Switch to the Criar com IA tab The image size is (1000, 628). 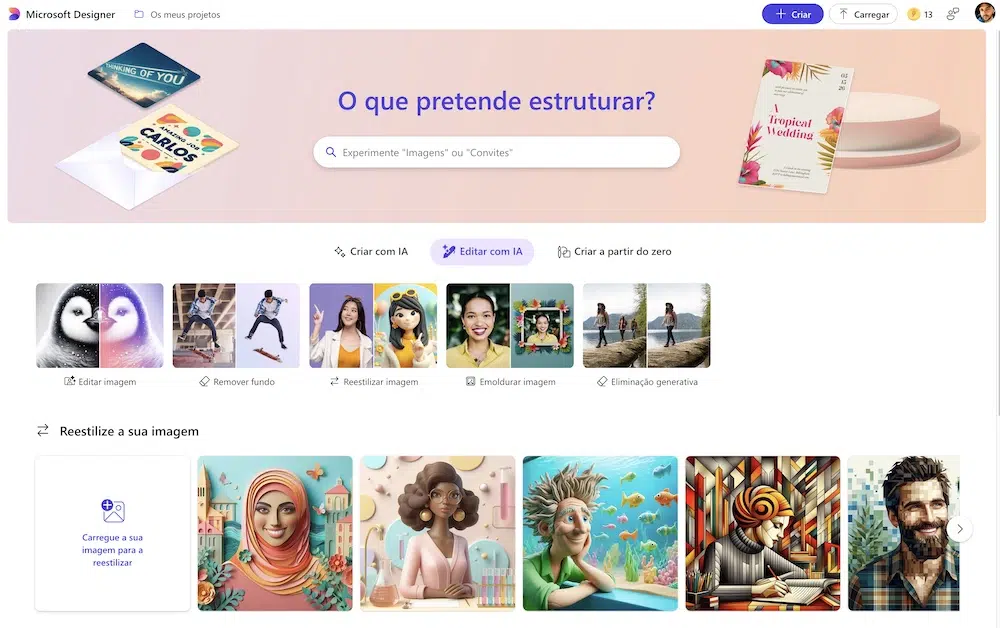tap(371, 251)
